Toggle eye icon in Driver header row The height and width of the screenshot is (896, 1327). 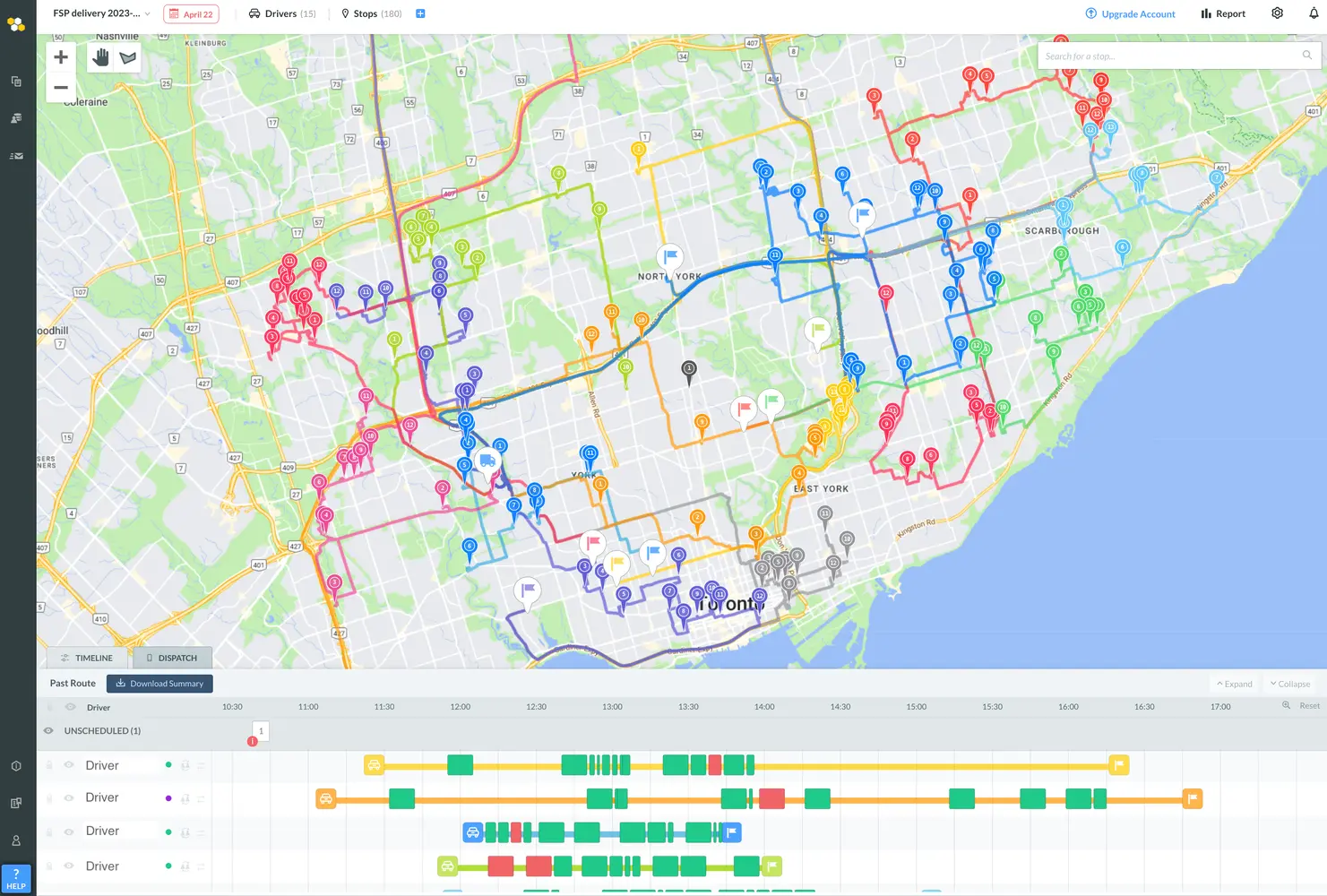(70, 707)
